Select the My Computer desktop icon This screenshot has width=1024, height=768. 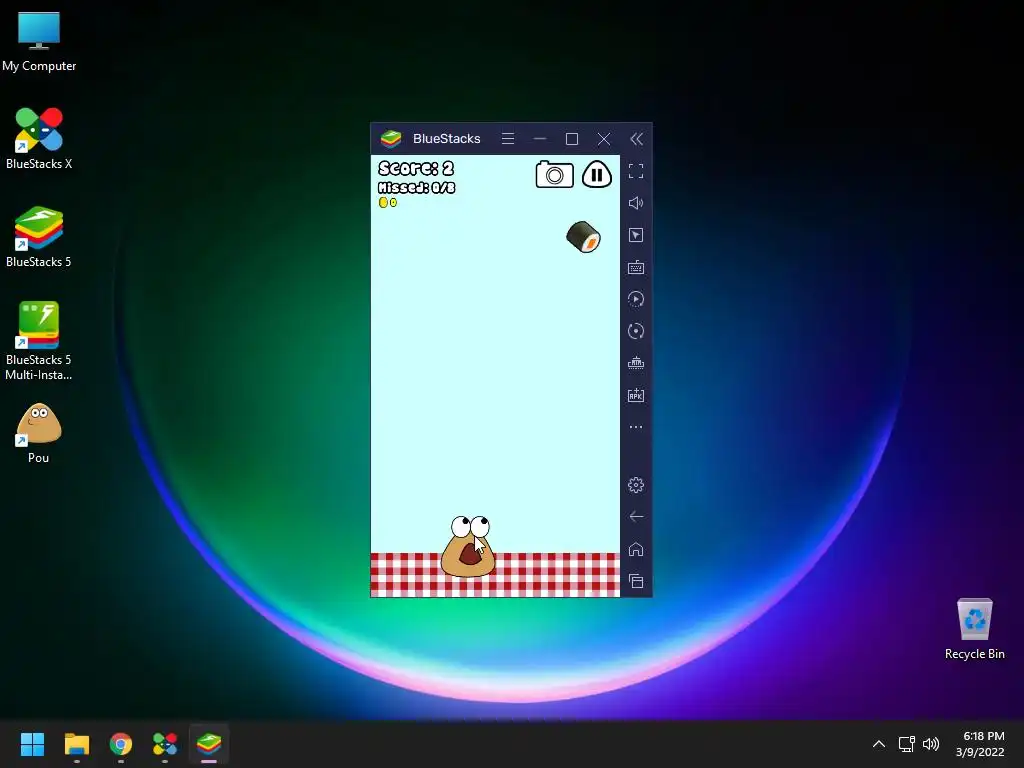[x=39, y=41]
